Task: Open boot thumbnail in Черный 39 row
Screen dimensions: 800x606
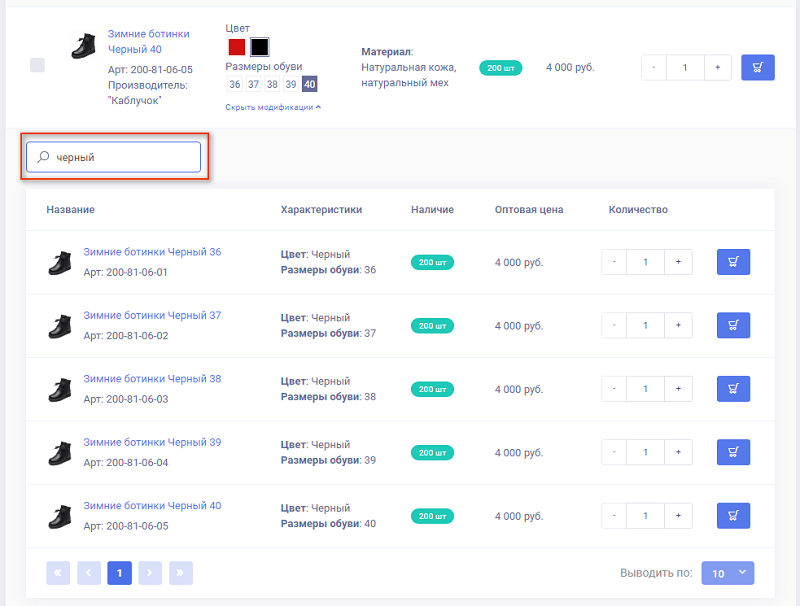Action: pos(60,453)
